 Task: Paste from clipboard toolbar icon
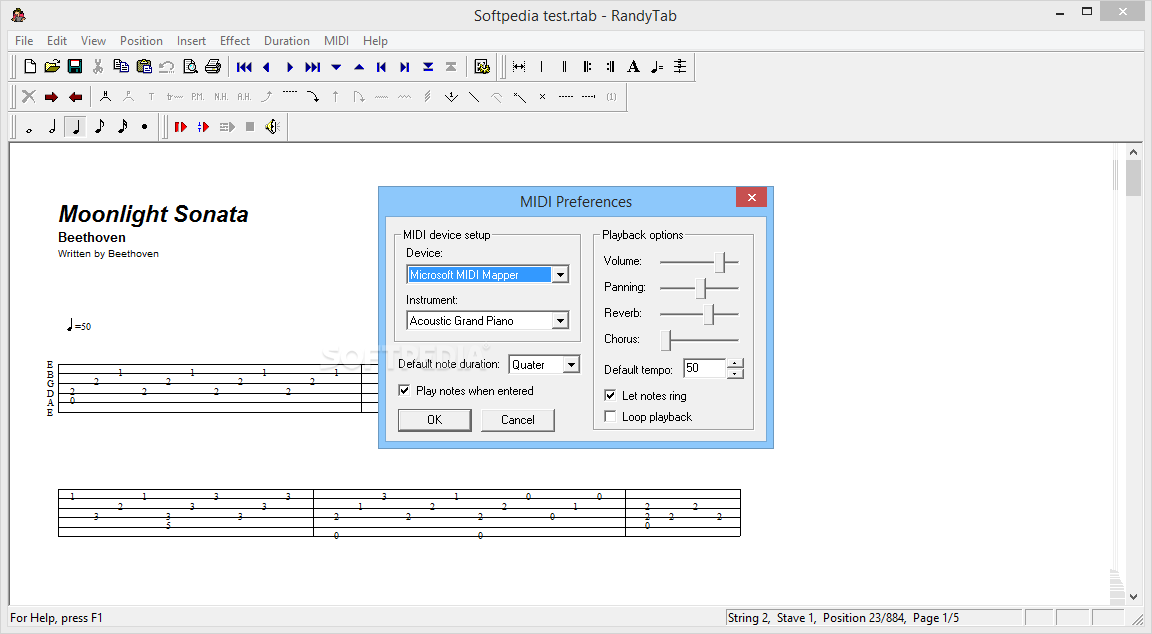pyautogui.click(x=144, y=67)
